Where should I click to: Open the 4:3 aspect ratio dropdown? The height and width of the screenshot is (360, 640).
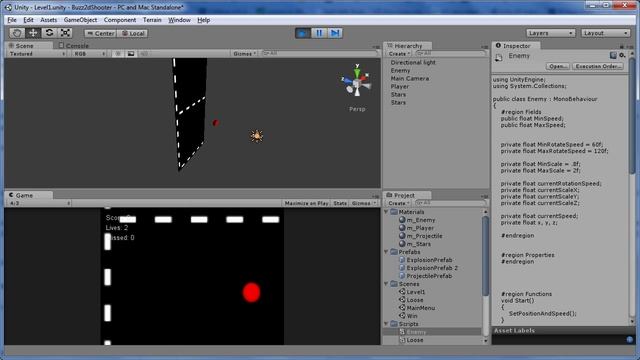point(39,203)
